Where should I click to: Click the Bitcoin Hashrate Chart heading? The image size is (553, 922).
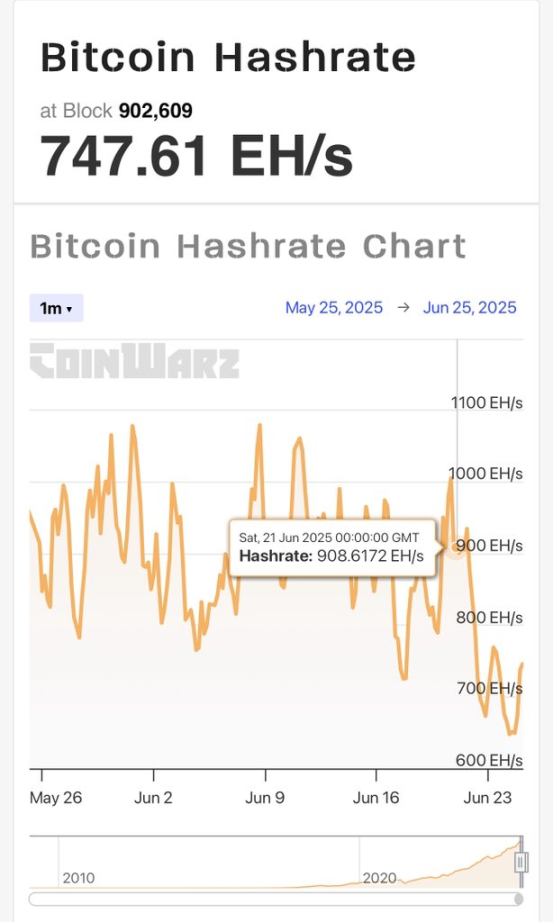tap(248, 246)
